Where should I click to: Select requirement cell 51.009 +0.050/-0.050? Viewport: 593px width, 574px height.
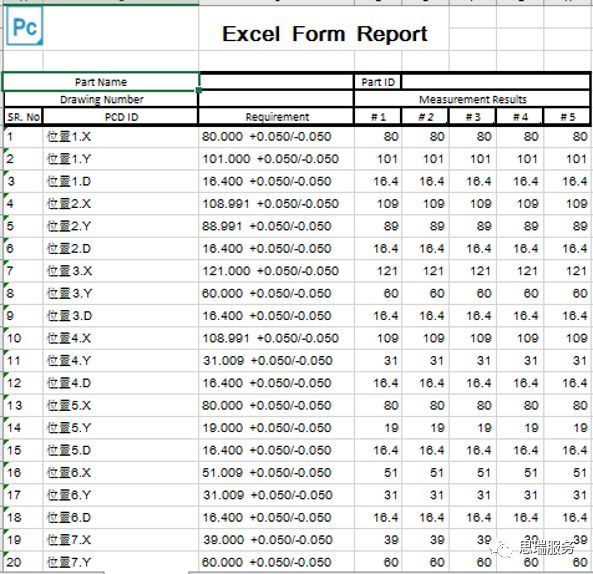coord(276,472)
